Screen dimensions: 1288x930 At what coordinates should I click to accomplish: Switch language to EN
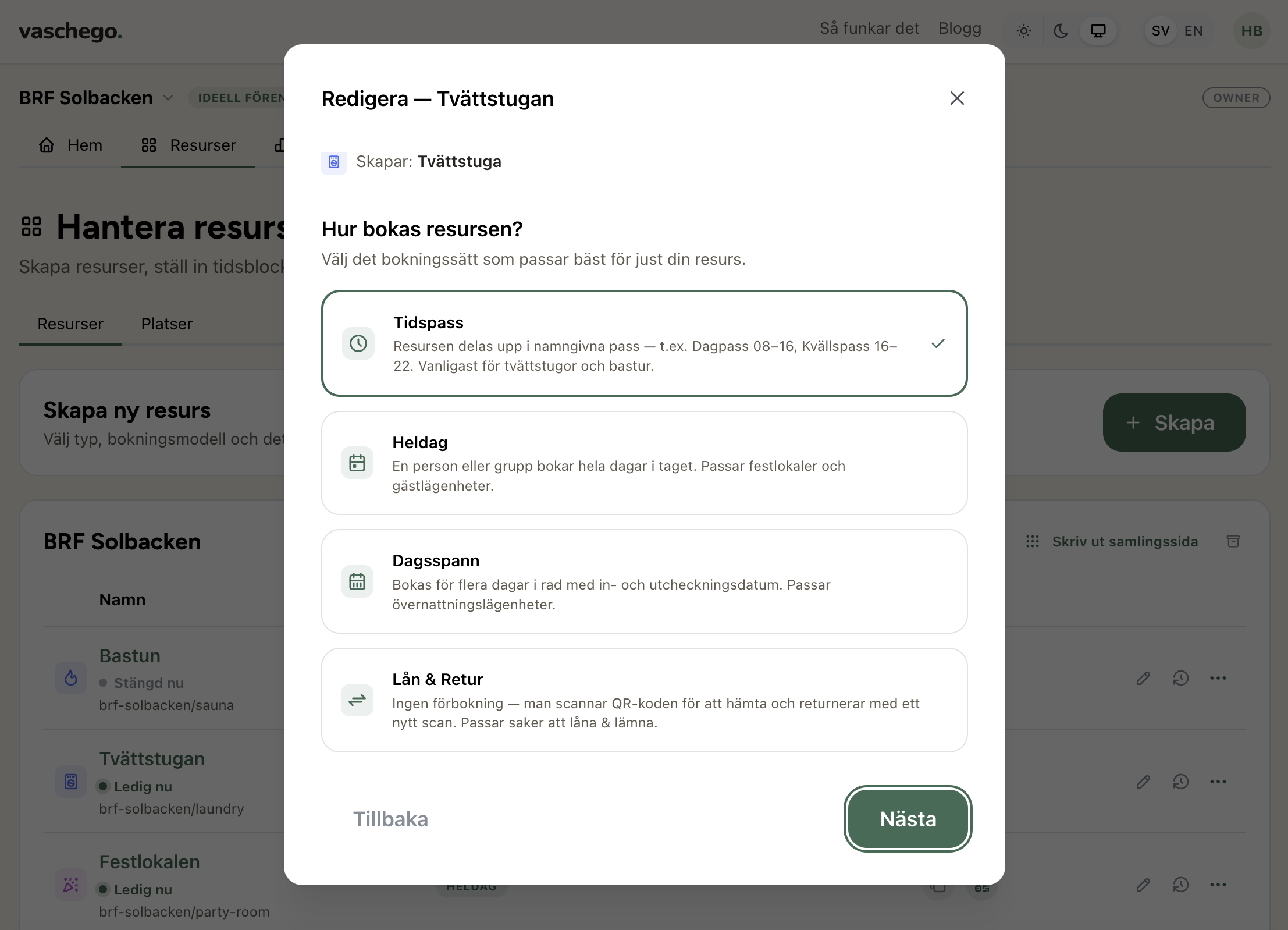(1193, 31)
